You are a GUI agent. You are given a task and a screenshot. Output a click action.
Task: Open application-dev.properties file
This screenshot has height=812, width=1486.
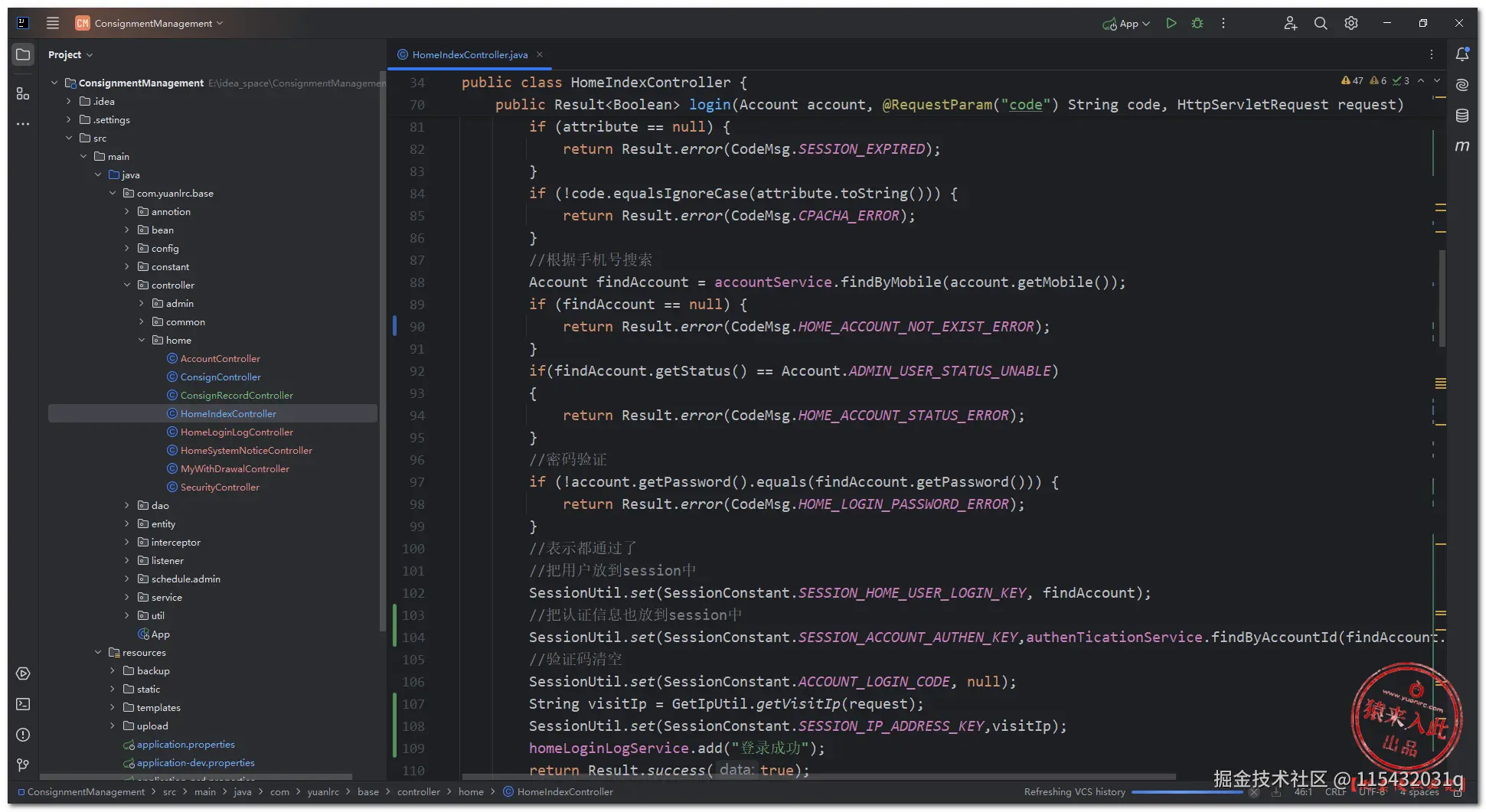pyautogui.click(x=195, y=762)
